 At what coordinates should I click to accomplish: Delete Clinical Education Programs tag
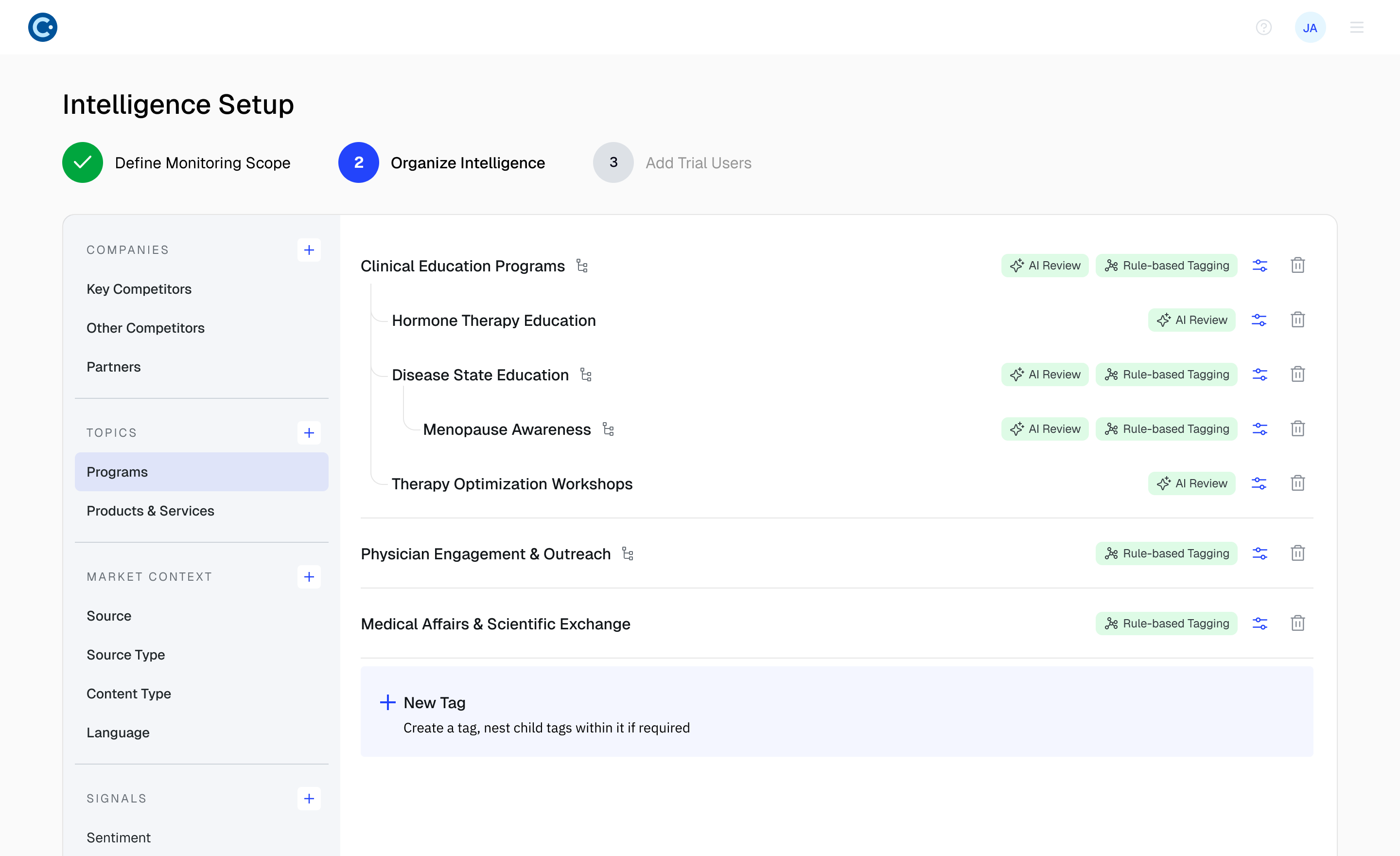point(1298,266)
